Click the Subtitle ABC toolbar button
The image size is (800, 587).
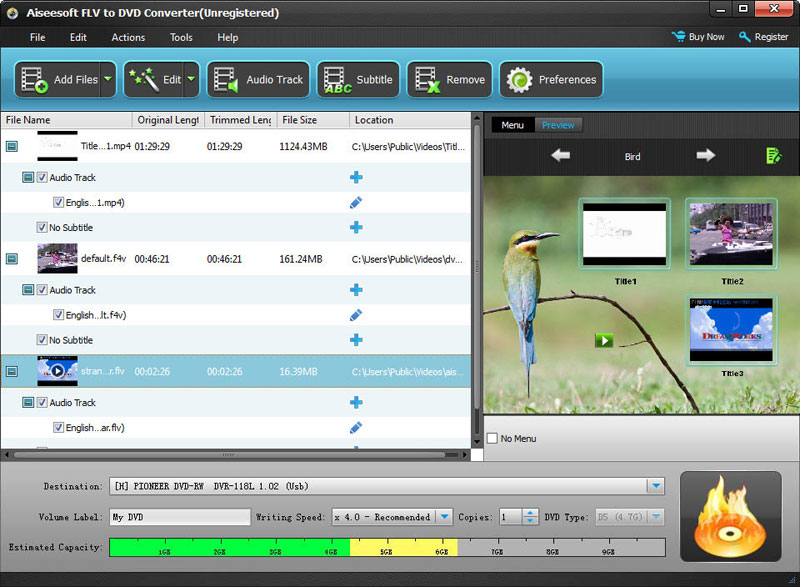click(x=358, y=80)
